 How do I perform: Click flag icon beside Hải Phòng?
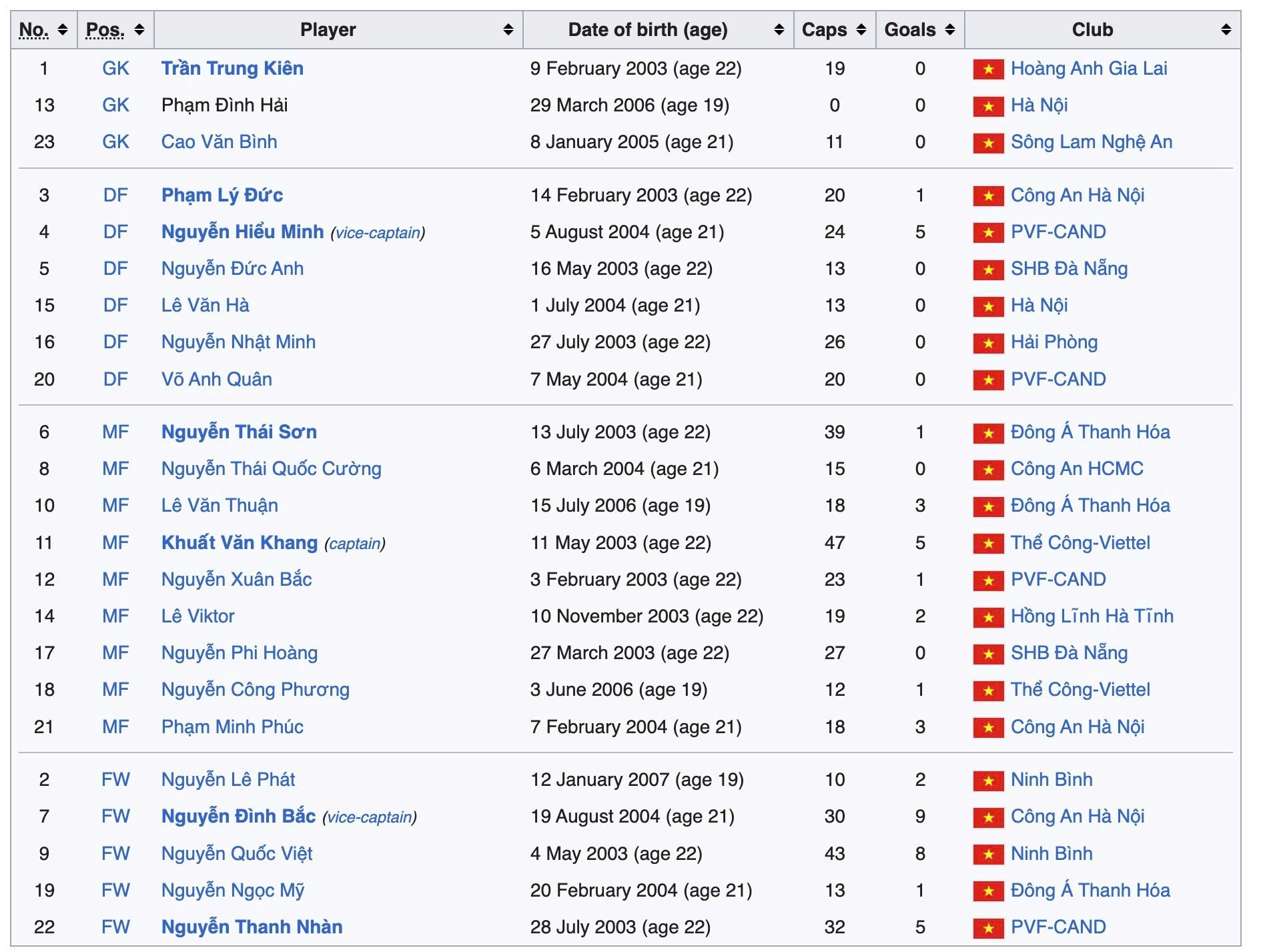click(988, 343)
